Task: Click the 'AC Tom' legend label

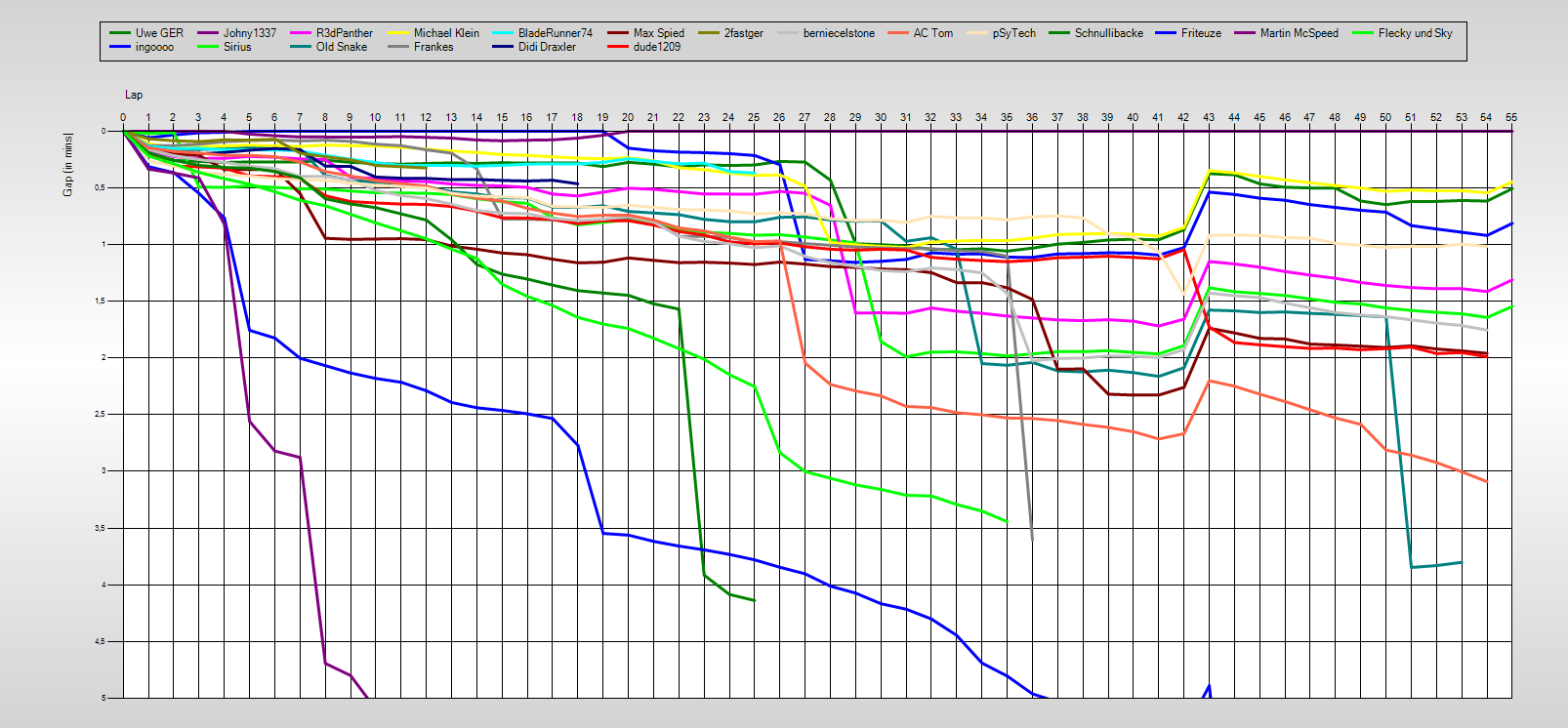Action: (x=933, y=33)
